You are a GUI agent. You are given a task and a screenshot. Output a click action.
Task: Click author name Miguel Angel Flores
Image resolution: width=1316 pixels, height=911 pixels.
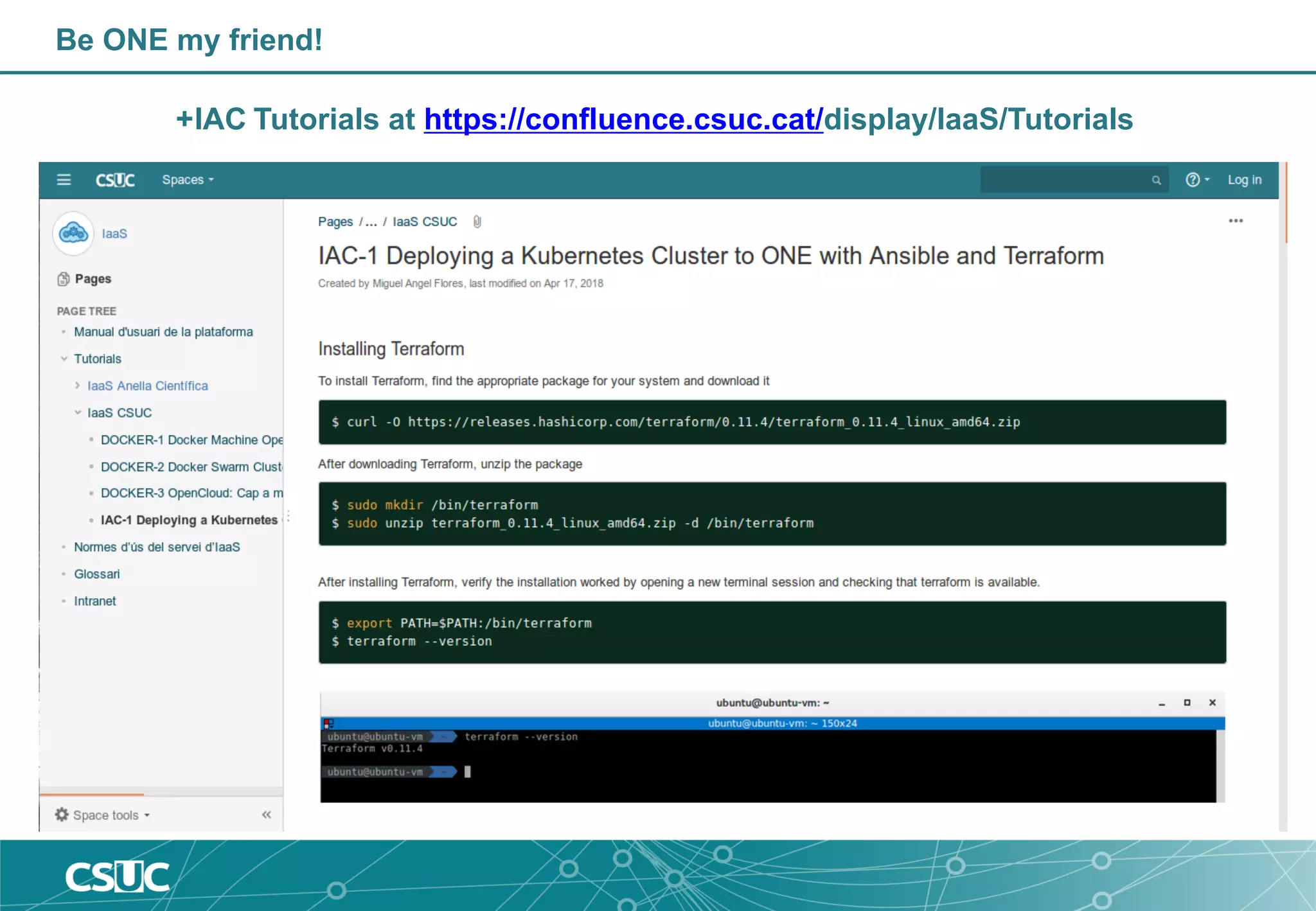(x=418, y=283)
